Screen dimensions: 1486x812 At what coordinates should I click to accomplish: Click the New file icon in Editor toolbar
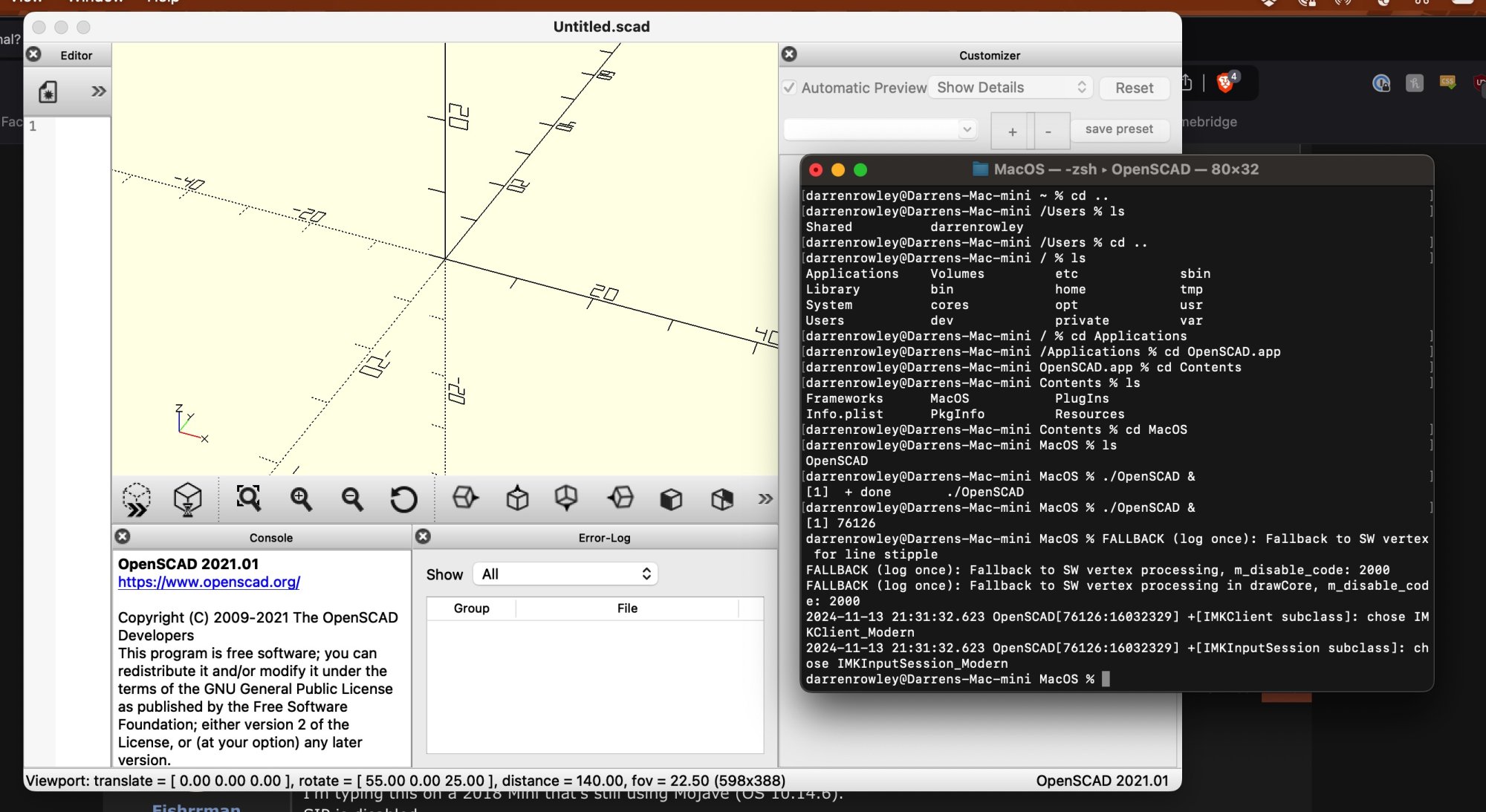48,91
